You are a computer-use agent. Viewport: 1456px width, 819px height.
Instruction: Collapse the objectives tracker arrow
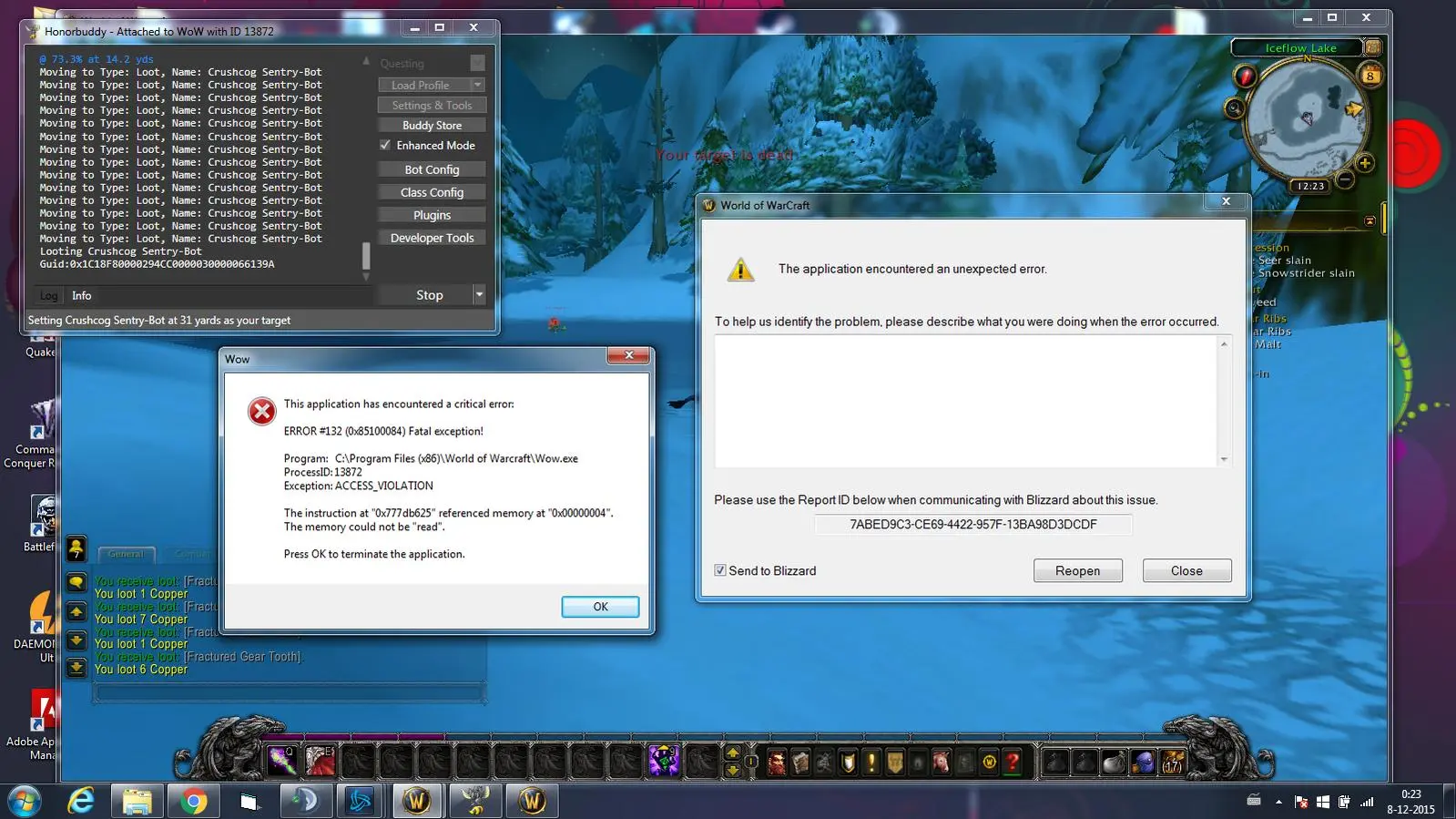[x=1369, y=220]
